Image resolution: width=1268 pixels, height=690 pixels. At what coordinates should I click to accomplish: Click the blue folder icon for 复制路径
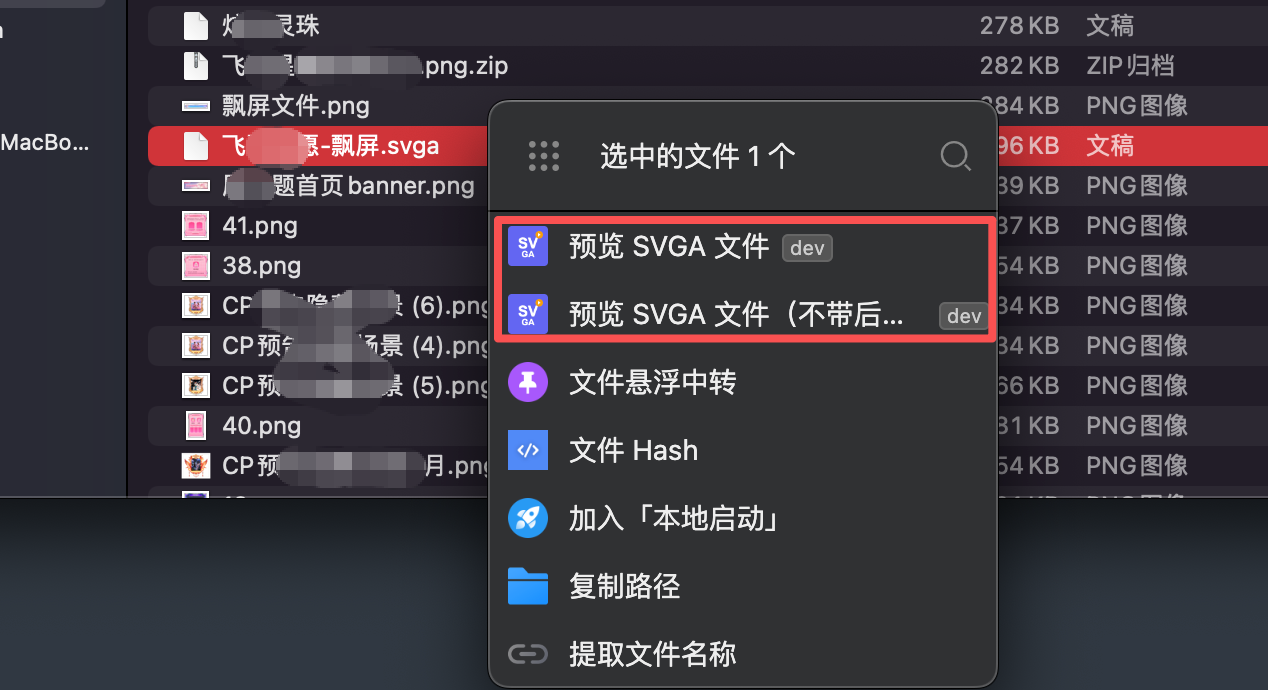point(527,586)
